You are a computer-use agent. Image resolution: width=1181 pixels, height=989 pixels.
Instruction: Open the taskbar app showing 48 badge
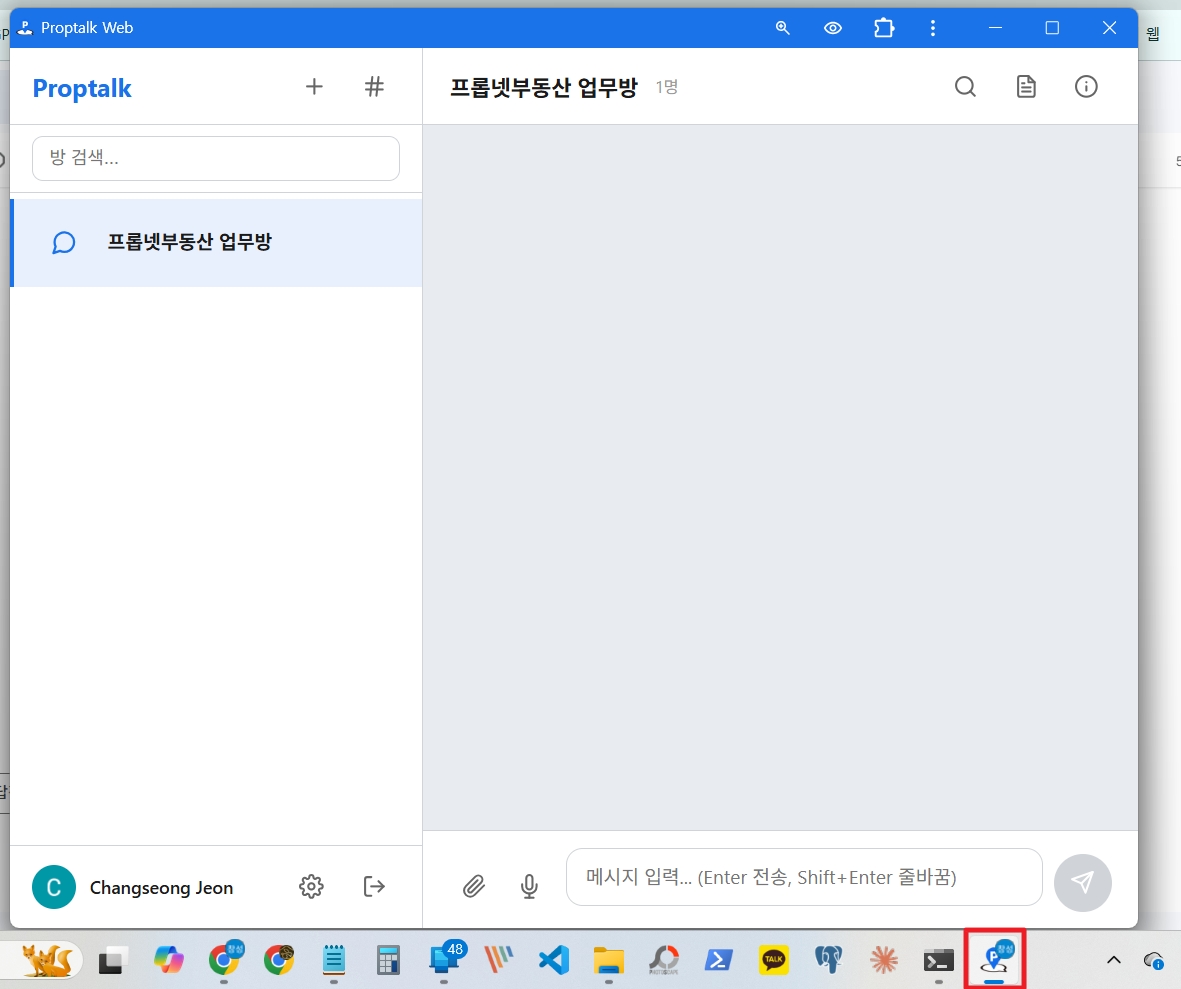(x=445, y=958)
